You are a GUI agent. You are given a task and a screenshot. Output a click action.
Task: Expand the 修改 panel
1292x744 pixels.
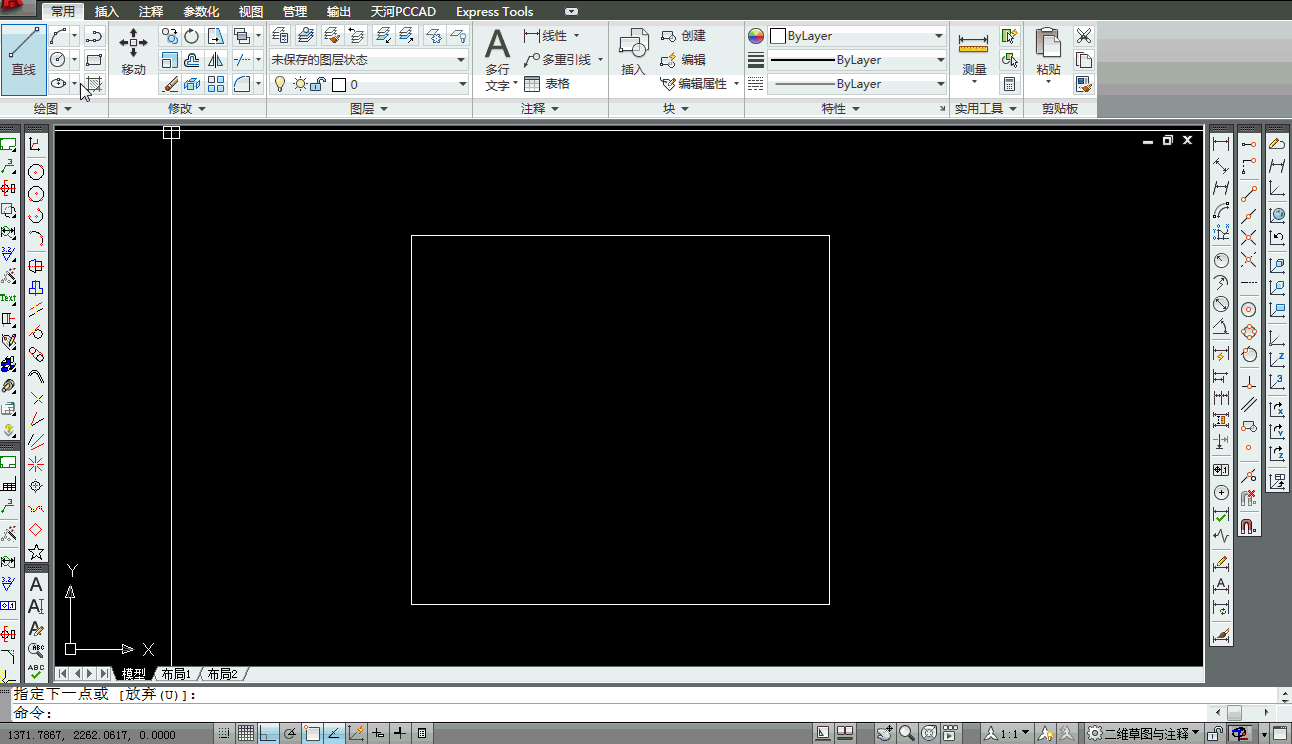(x=187, y=108)
